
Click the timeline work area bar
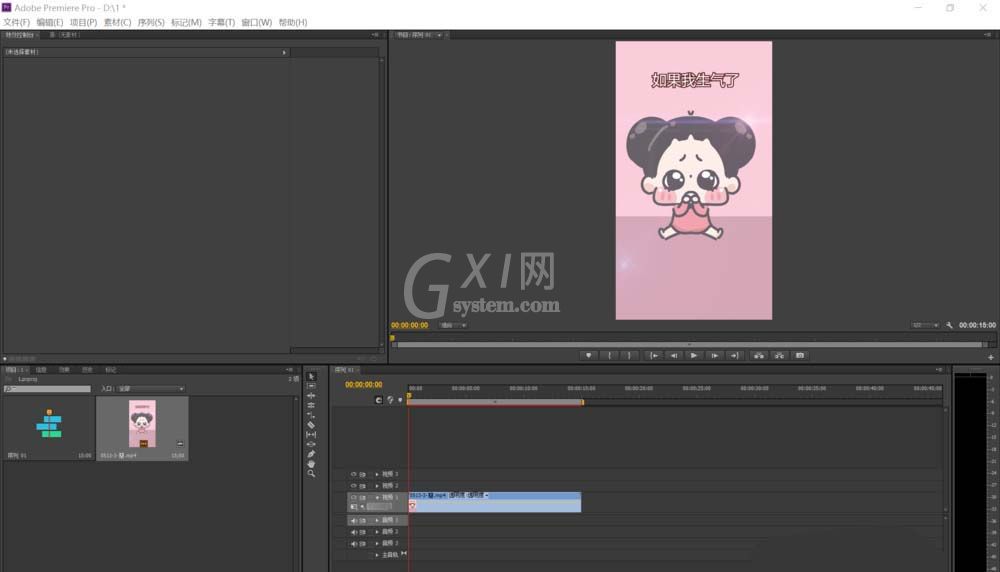tap(496, 402)
